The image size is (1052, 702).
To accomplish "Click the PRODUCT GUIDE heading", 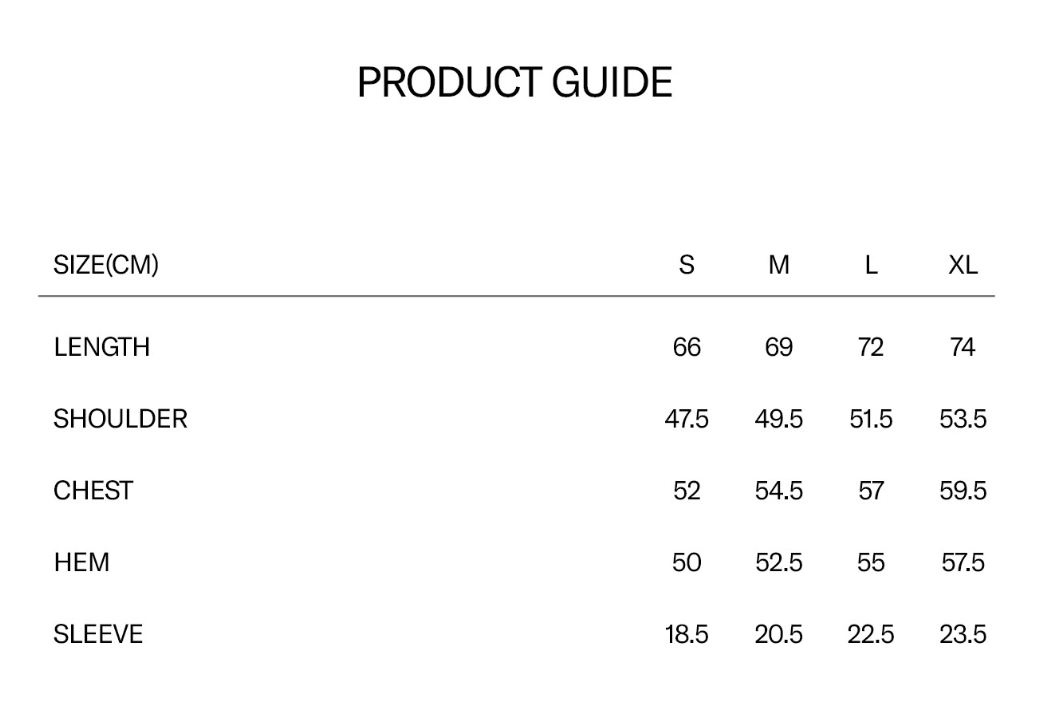I will tap(515, 83).
